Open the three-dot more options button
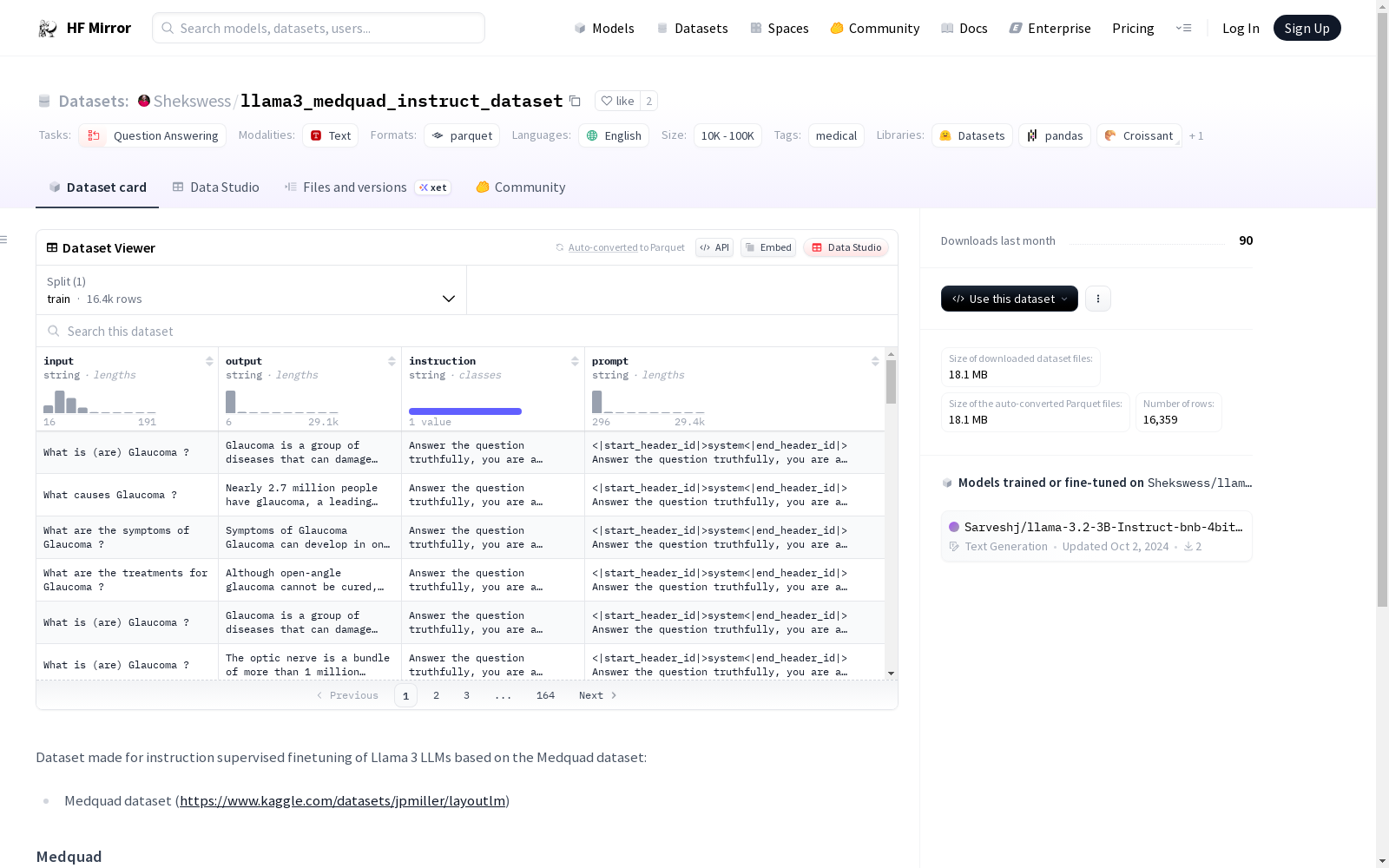Viewport: 1389px width, 868px height. 1098,299
